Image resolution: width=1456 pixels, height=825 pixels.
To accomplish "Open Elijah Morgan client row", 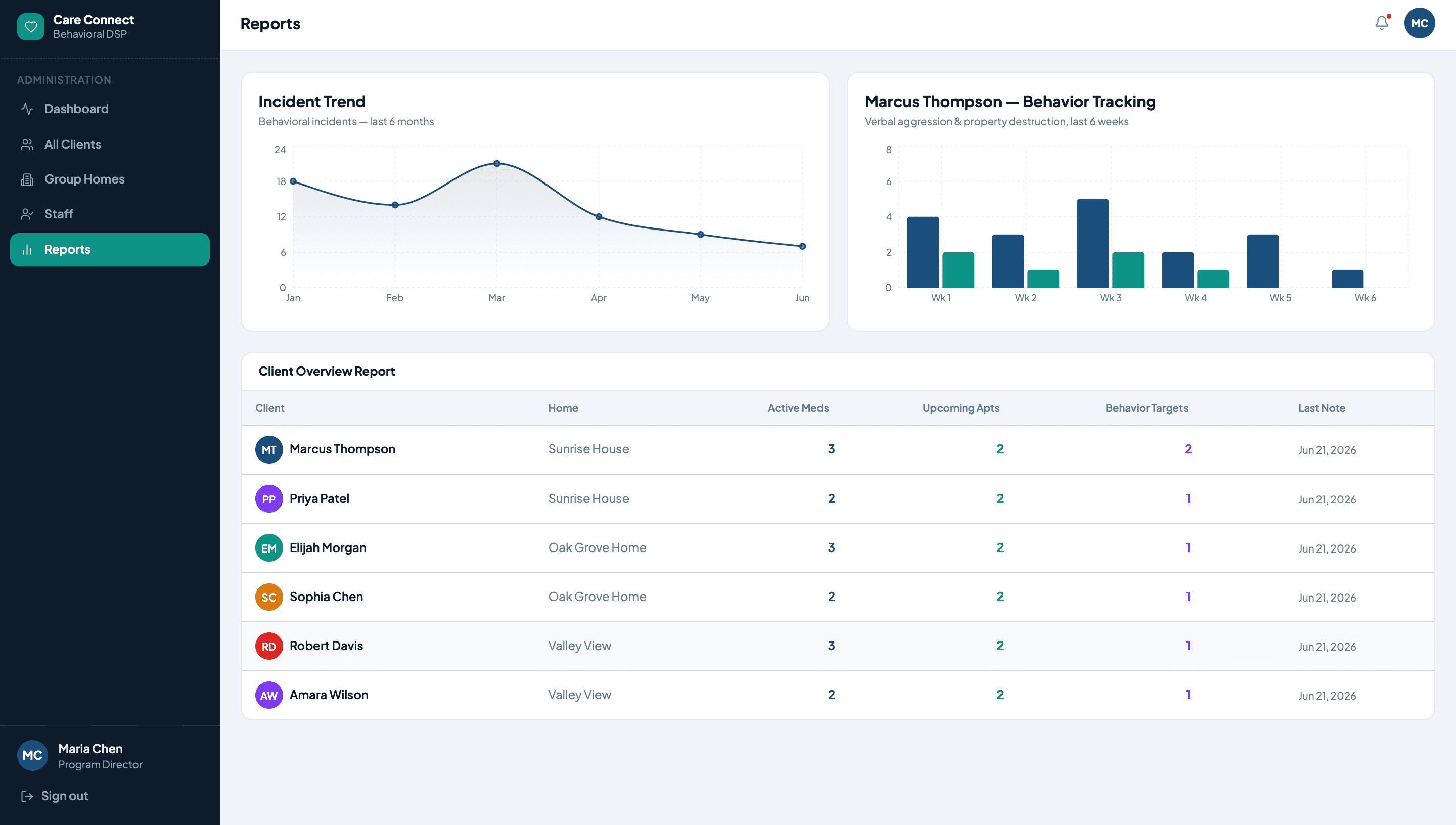I will 837,548.
